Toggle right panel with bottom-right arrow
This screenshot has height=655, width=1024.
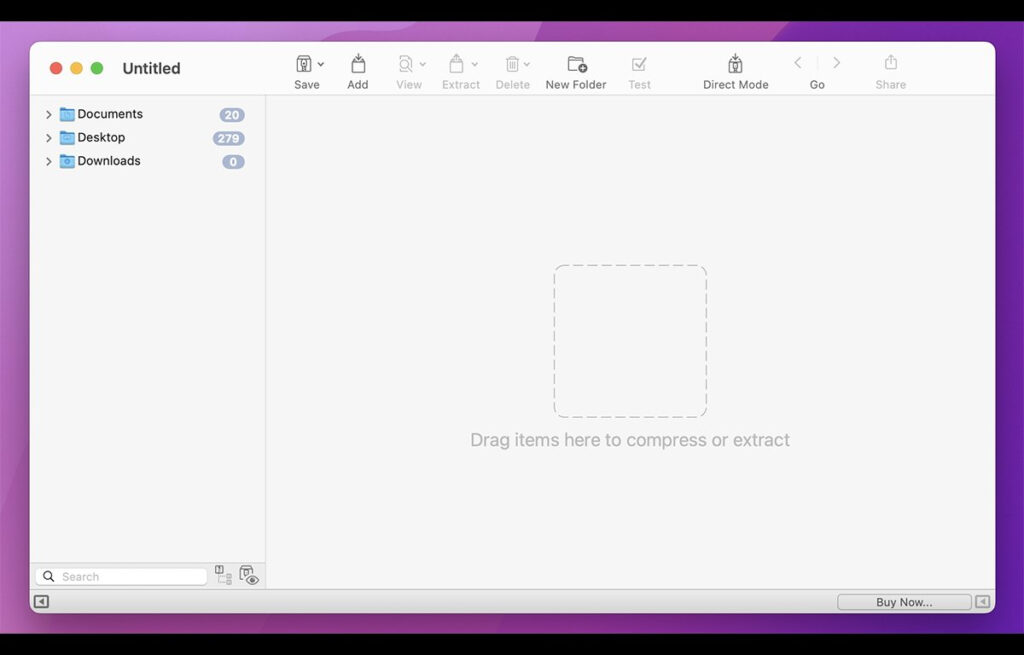pos(983,602)
